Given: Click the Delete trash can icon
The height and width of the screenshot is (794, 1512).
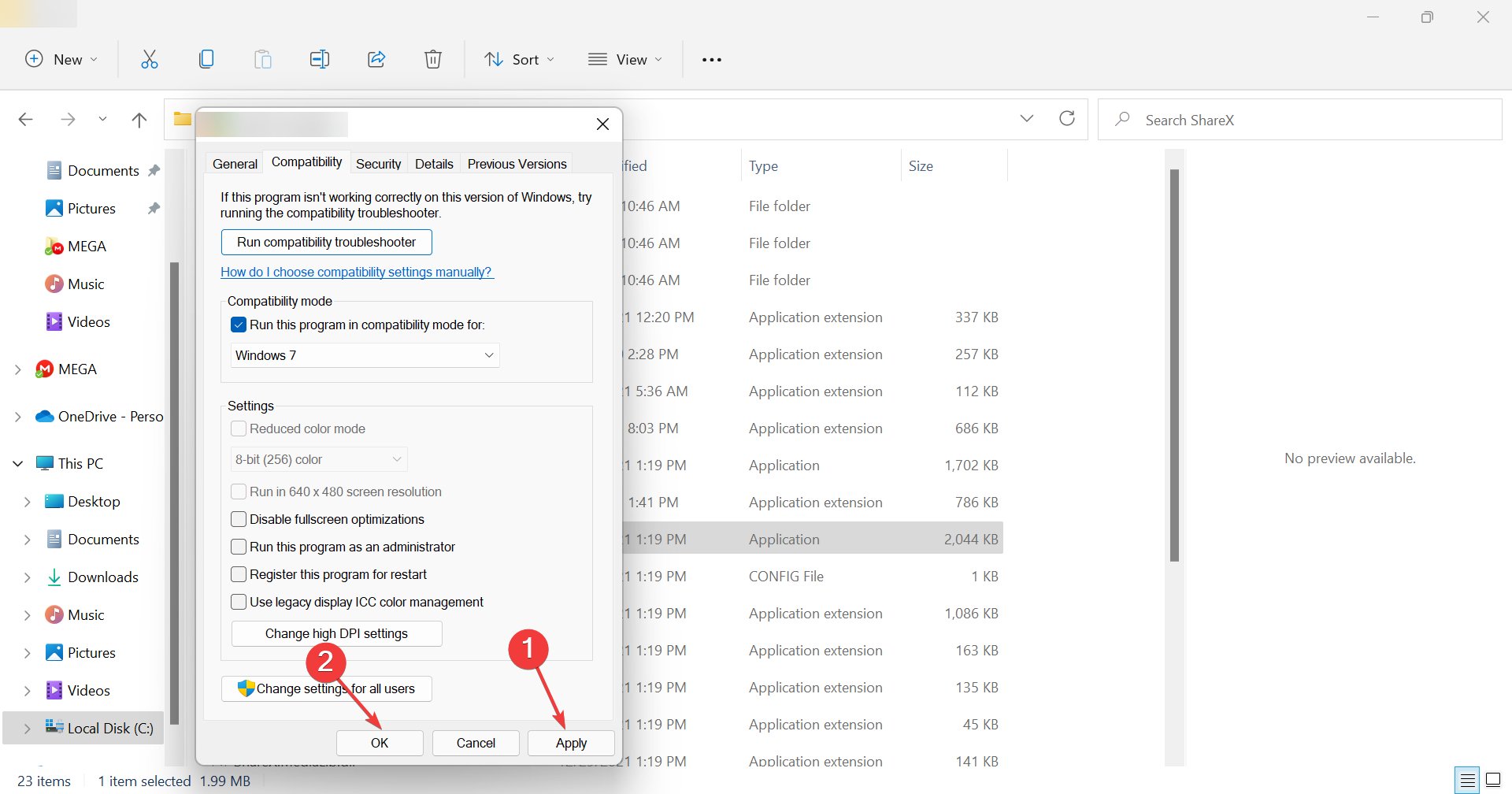Looking at the screenshot, I should pos(433,59).
